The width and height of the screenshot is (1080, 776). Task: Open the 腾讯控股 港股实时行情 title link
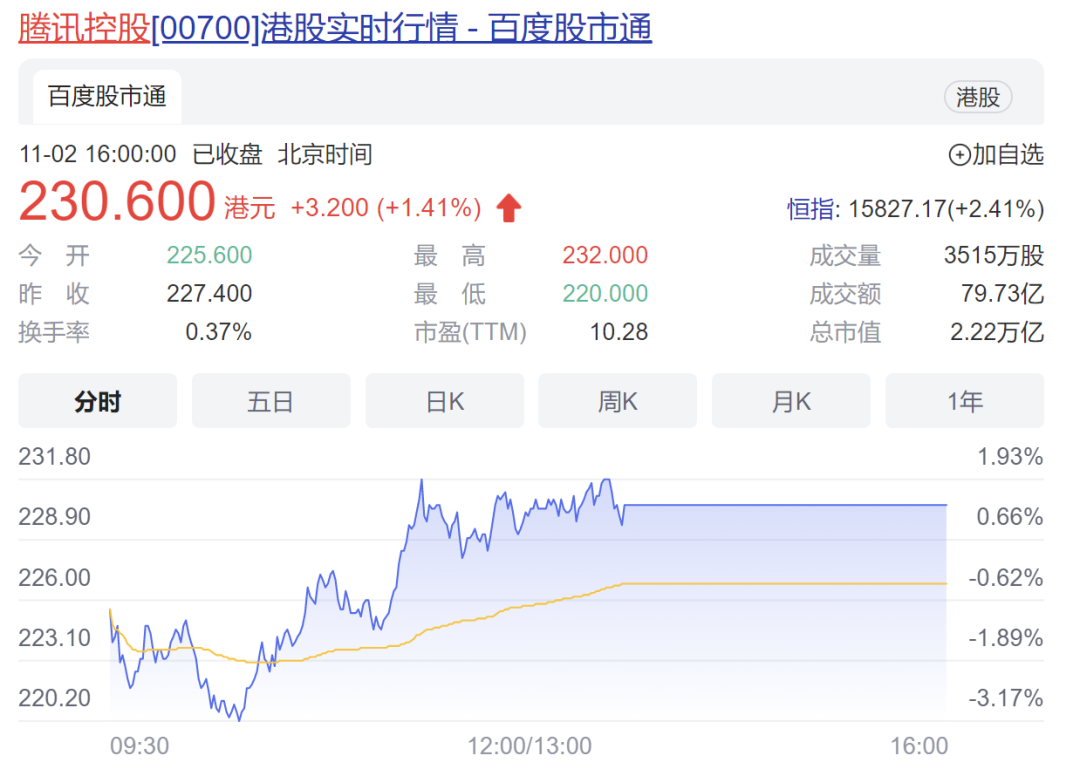(335, 28)
